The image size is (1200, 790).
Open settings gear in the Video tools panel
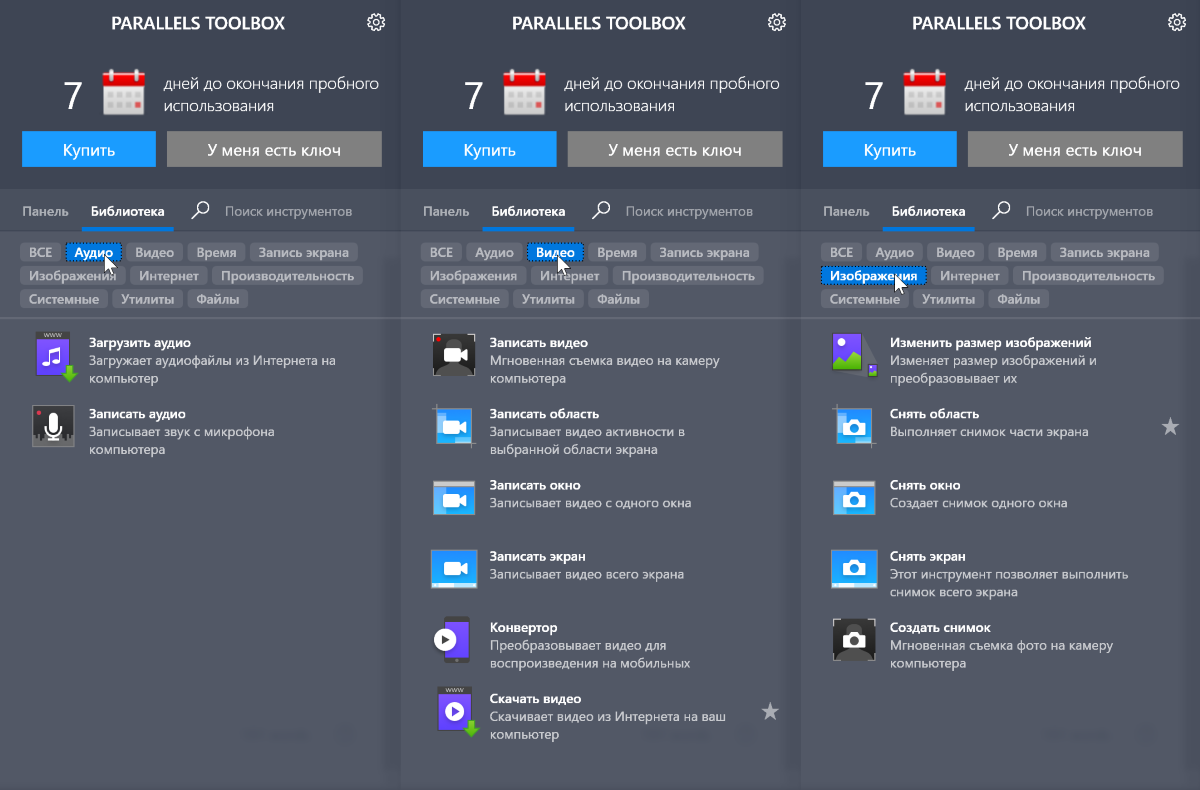coord(777,22)
